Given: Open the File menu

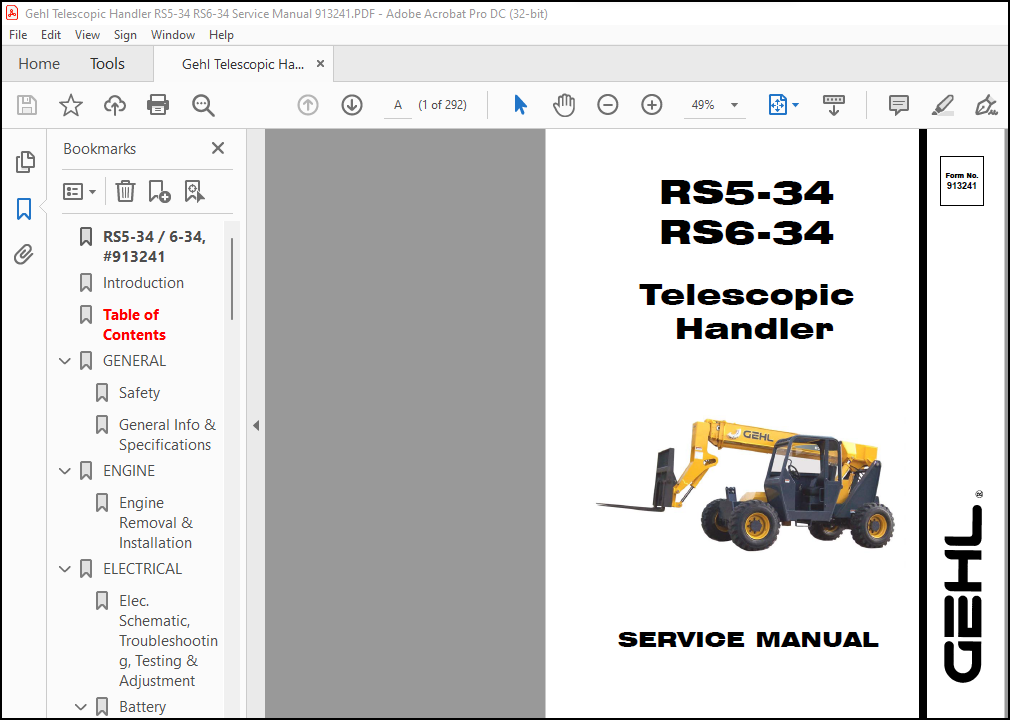Looking at the screenshot, I should click(18, 35).
